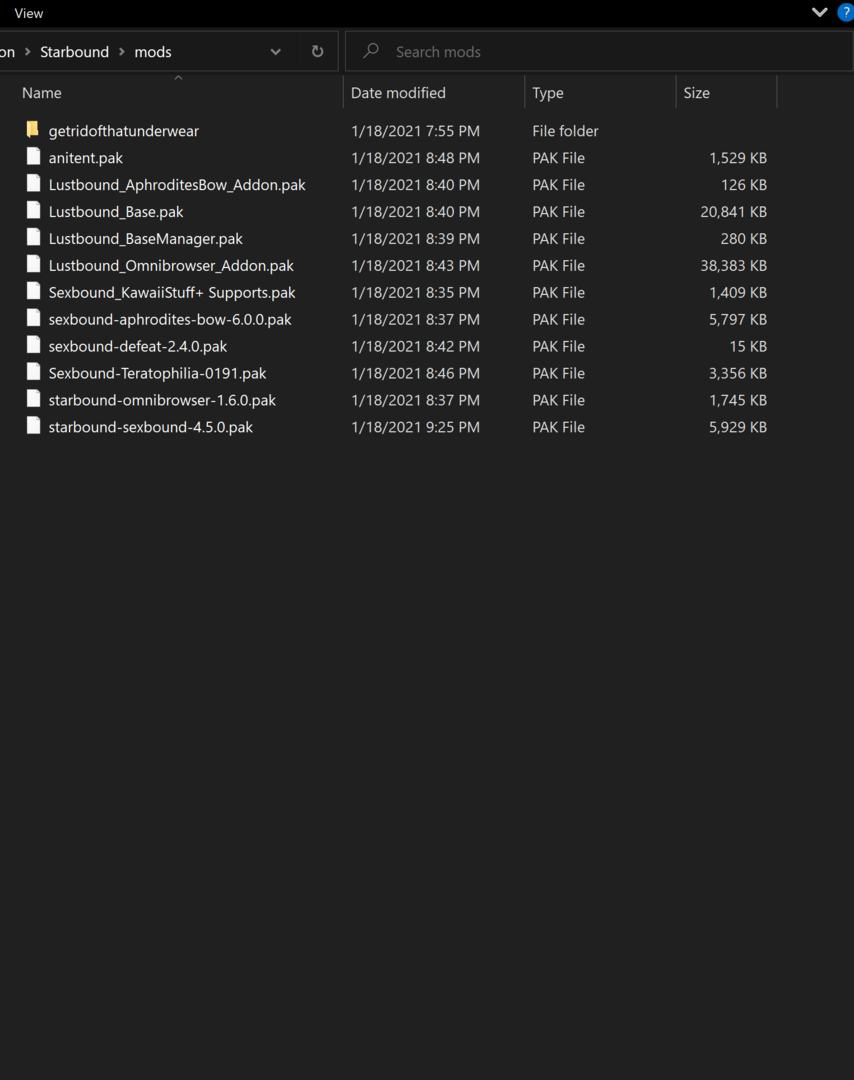Click date 1/18/2021 7:55 PM
Image resolution: width=854 pixels, height=1080 pixels.
click(415, 131)
